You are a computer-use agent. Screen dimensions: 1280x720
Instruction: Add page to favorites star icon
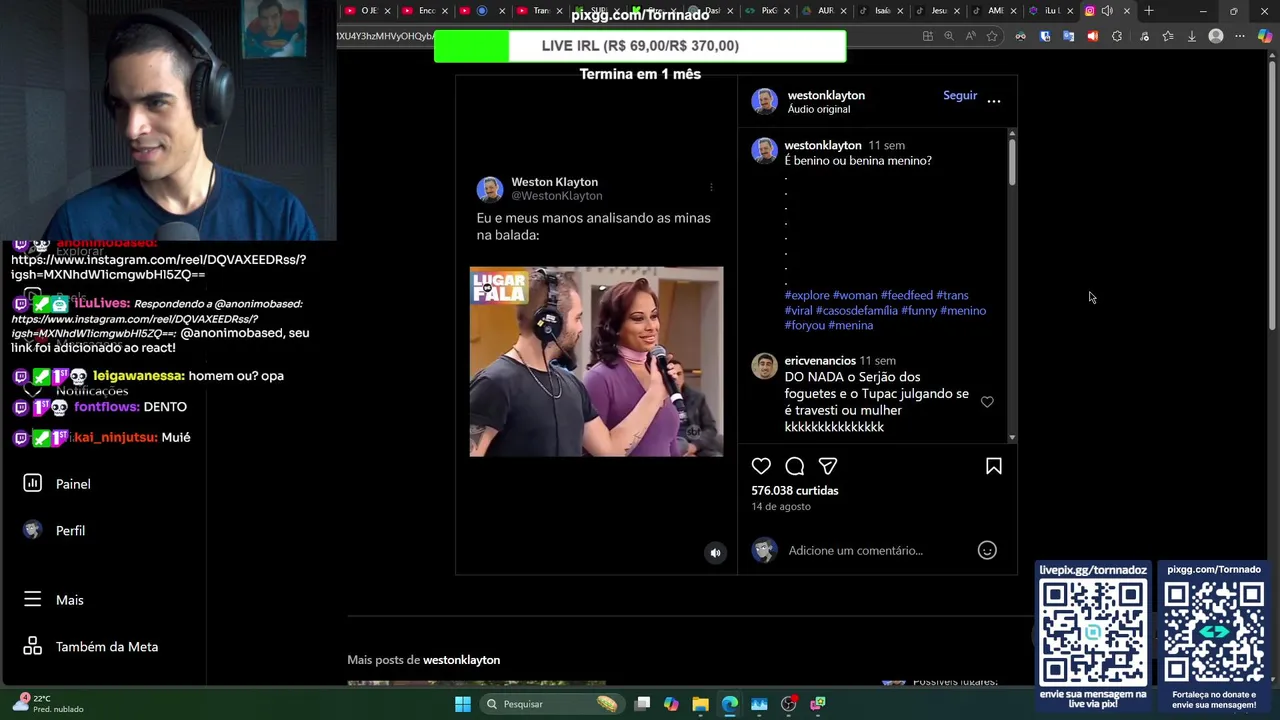[x=992, y=36]
